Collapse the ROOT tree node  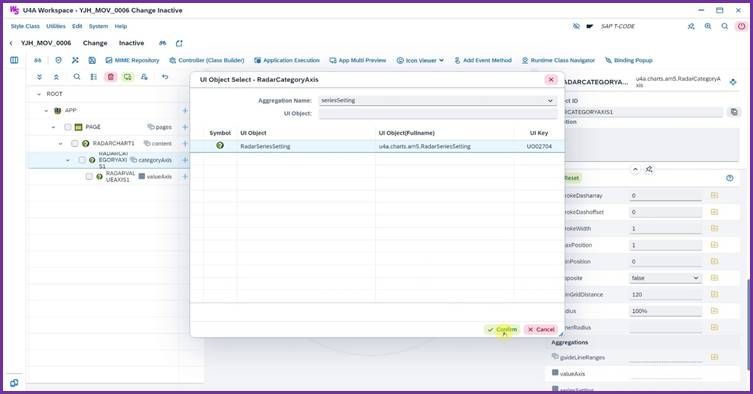[x=39, y=94]
